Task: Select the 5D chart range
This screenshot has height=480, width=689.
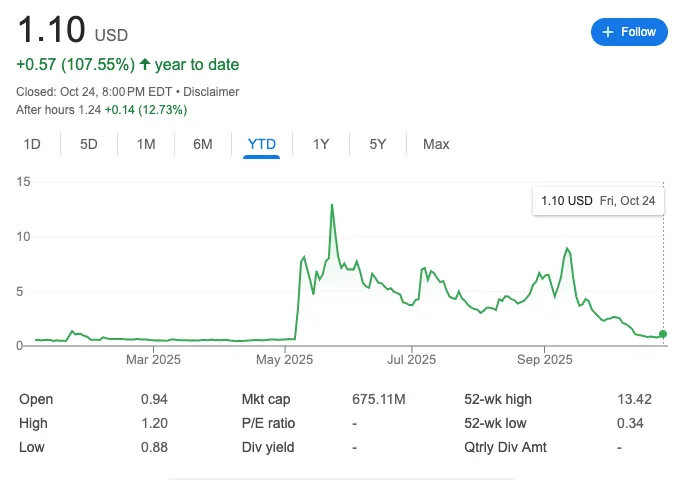Action: tap(89, 144)
